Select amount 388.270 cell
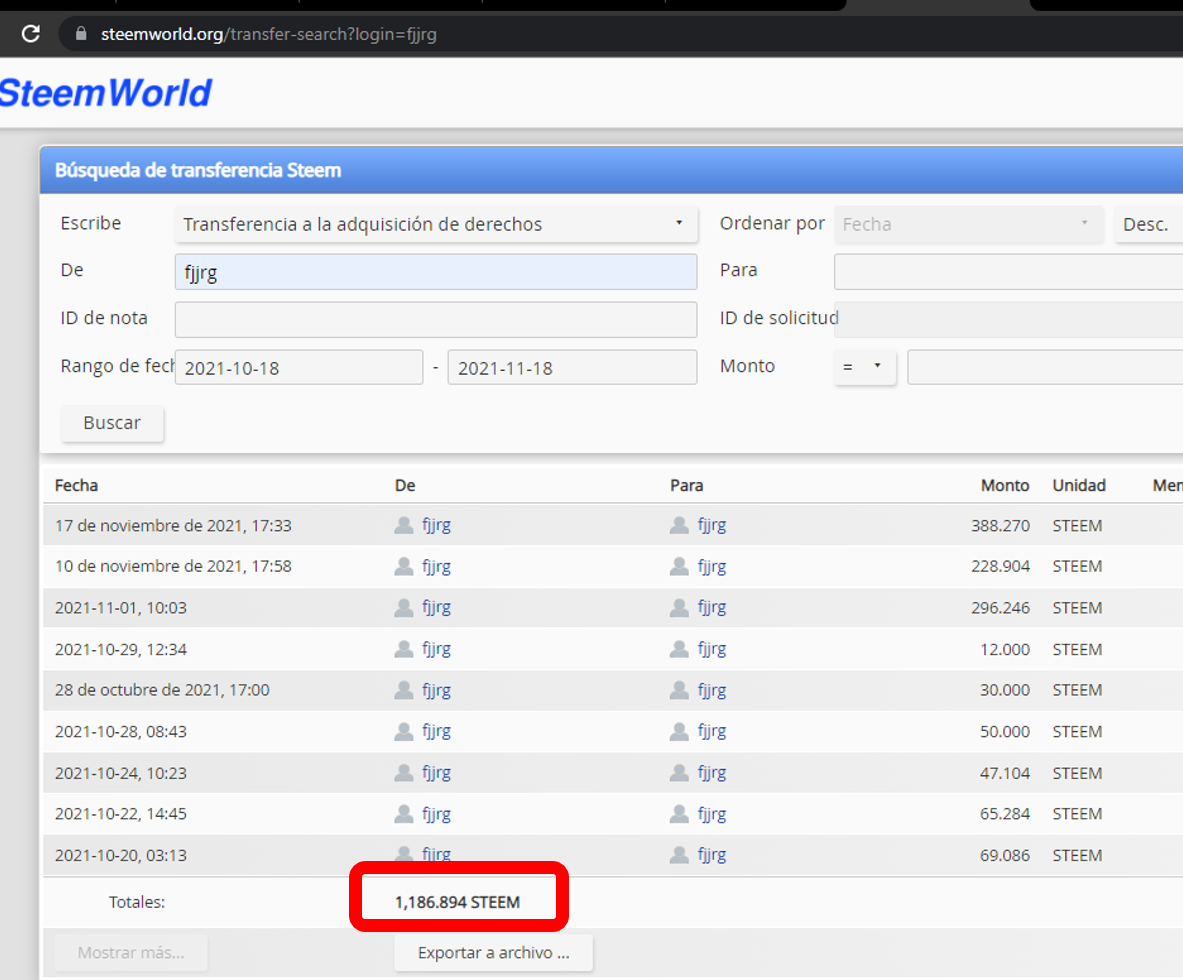The image size is (1183, 980). (x=1000, y=526)
